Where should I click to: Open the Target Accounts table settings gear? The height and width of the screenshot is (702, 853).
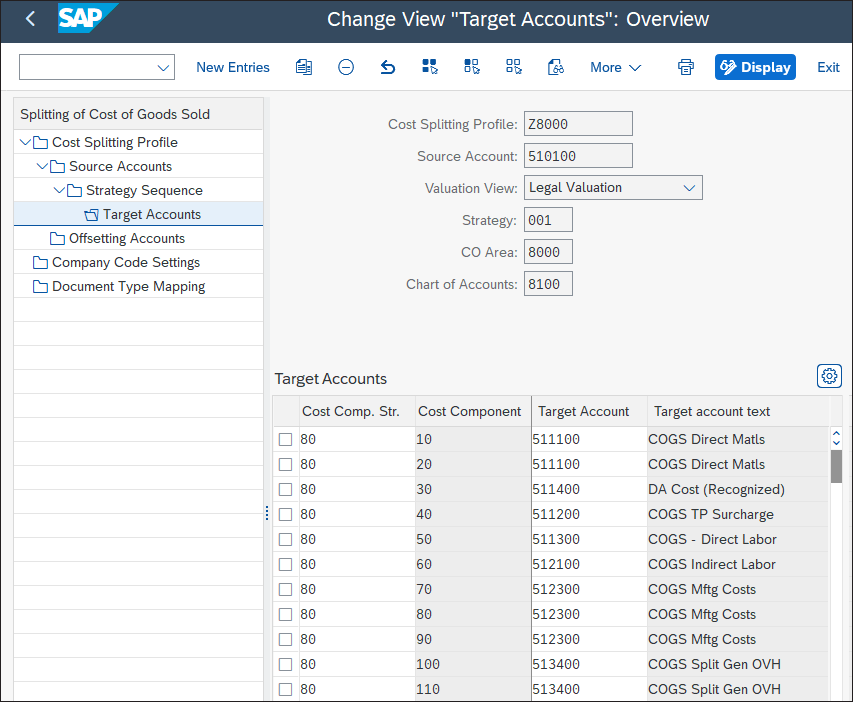(x=829, y=376)
